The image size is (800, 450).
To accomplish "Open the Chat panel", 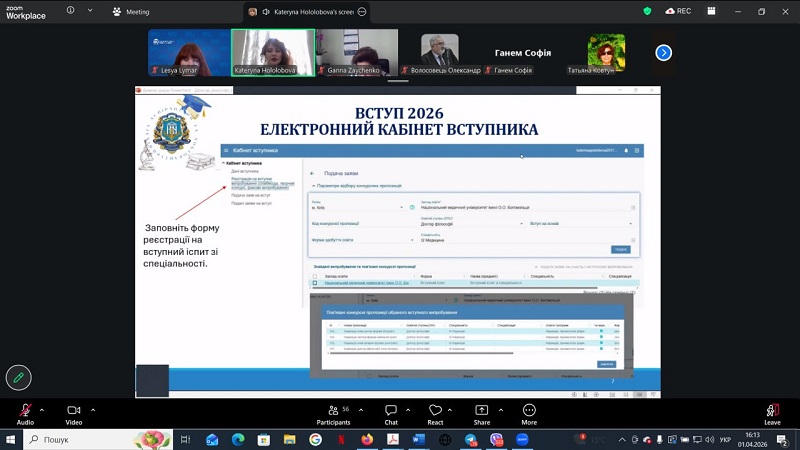I will pos(391,410).
